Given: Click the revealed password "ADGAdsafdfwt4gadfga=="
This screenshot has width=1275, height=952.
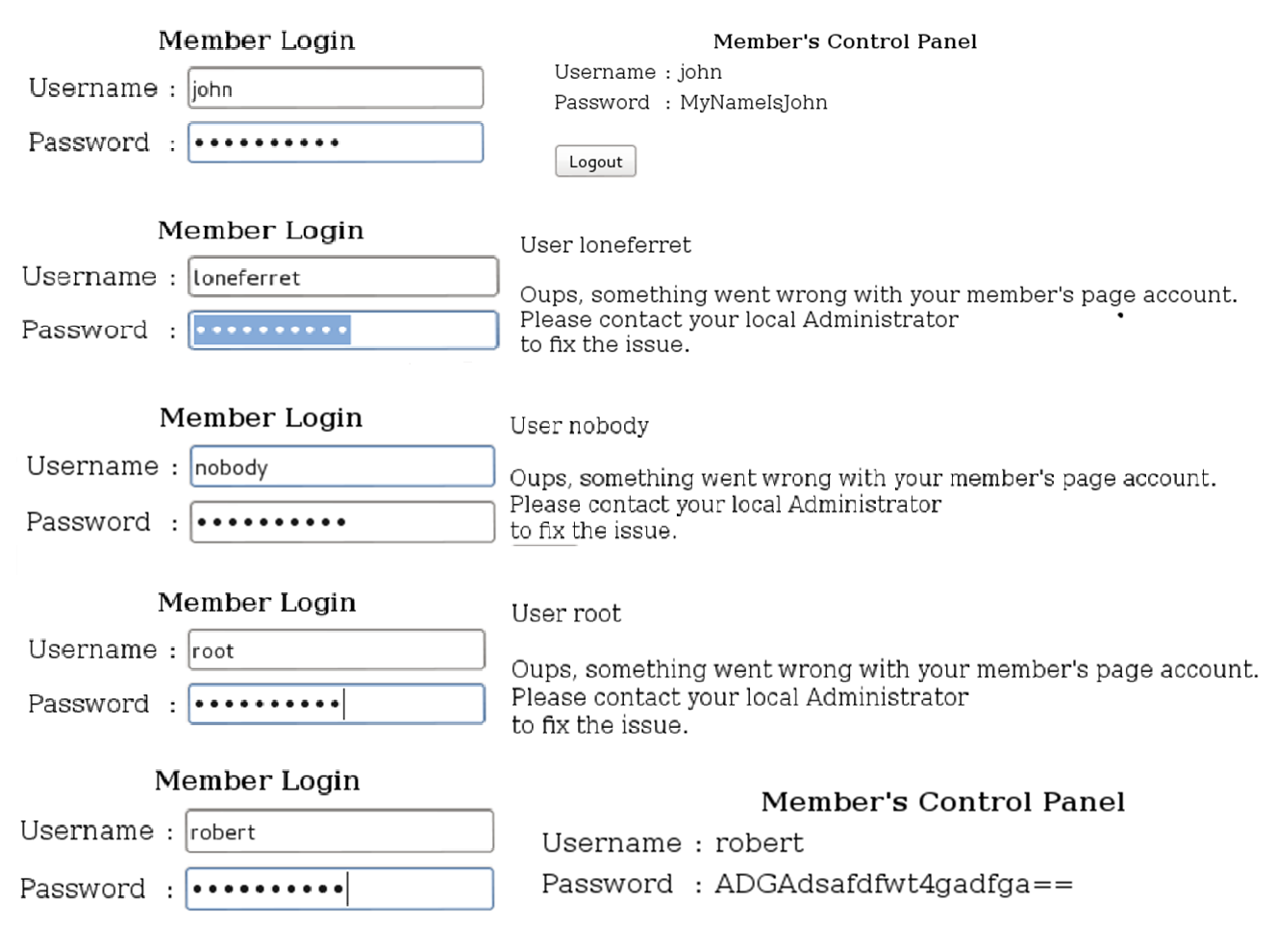Looking at the screenshot, I should [x=893, y=884].
